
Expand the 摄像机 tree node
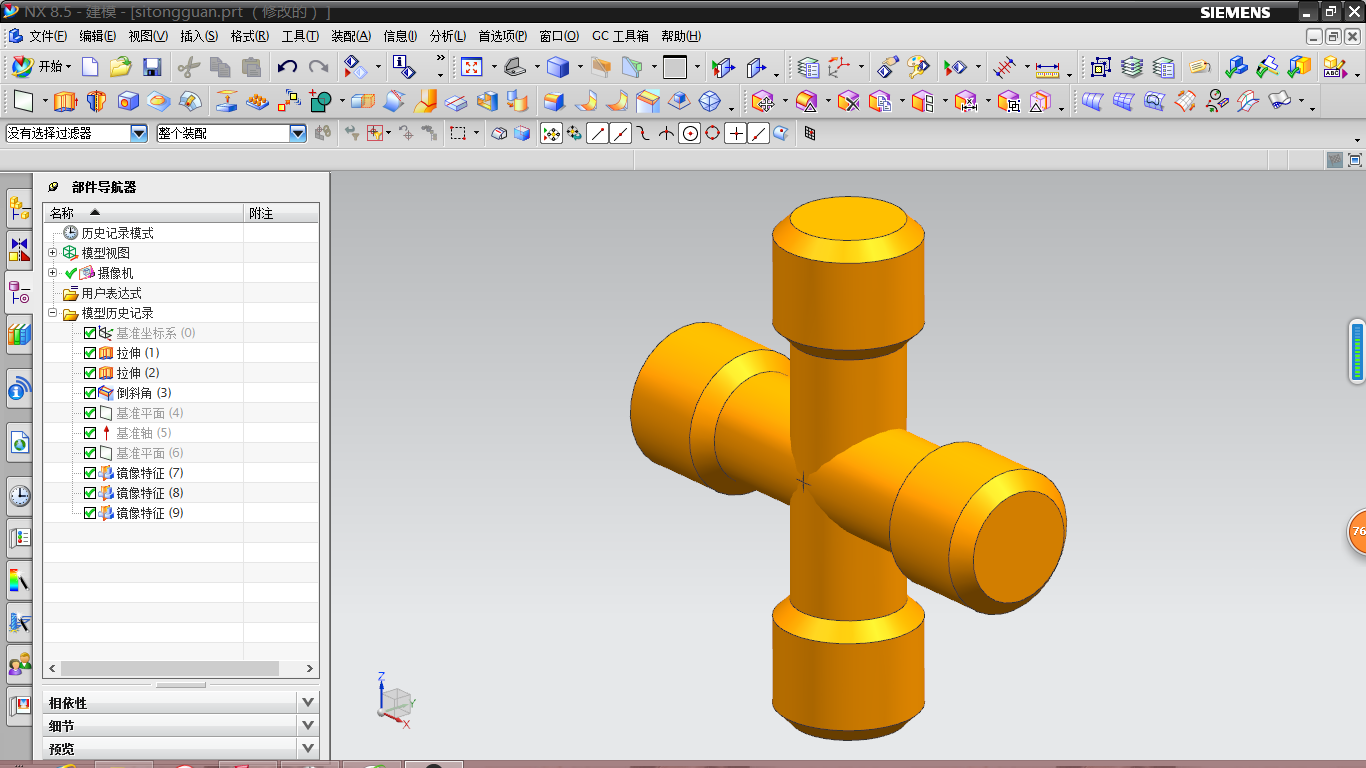click(x=53, y=273)
